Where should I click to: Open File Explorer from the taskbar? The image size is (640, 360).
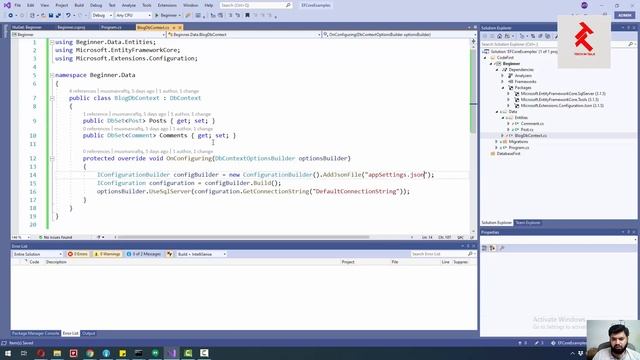pyautogui.click(x=57, y=353)
